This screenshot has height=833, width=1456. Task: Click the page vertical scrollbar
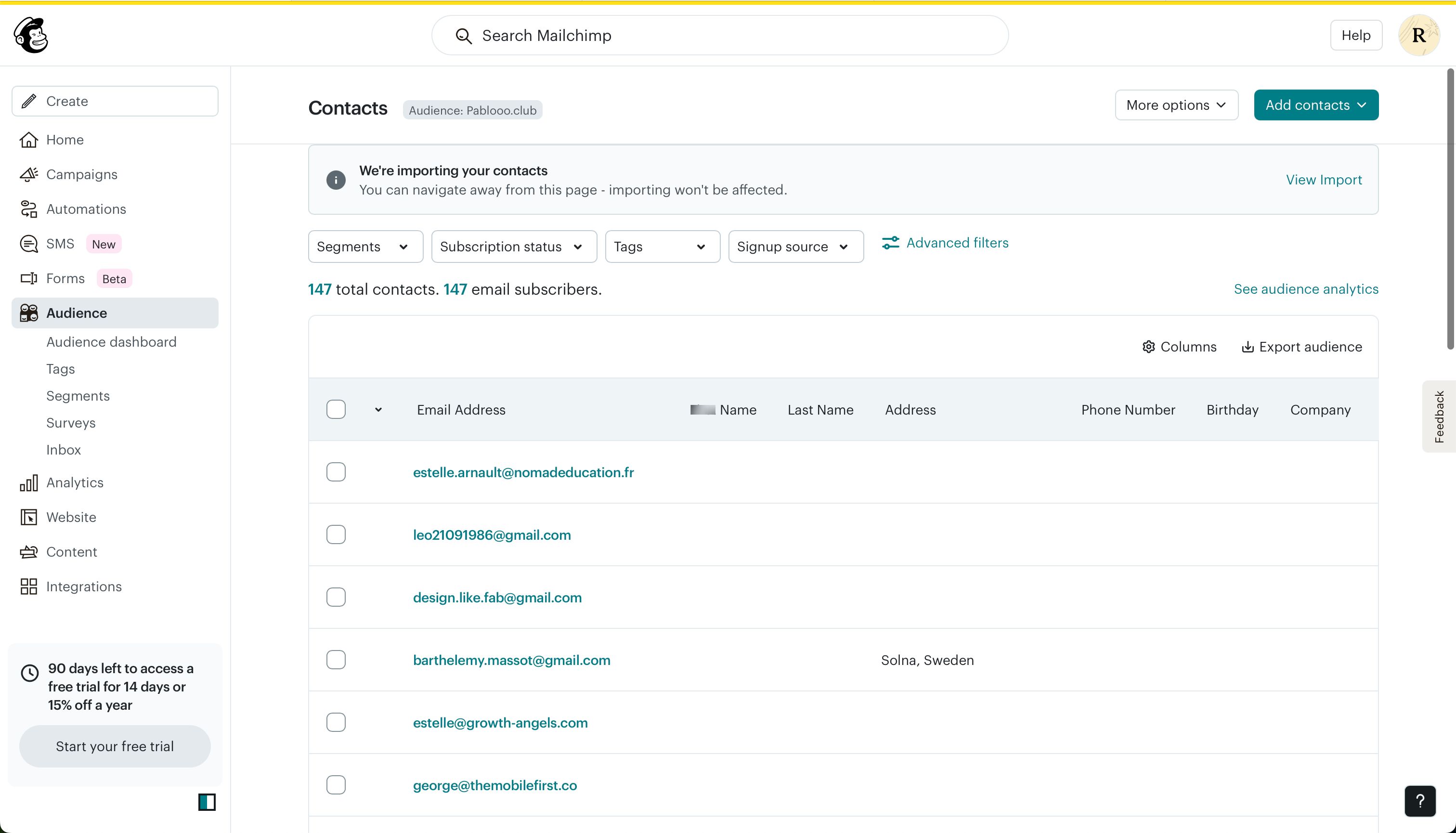click(1450, 209)
